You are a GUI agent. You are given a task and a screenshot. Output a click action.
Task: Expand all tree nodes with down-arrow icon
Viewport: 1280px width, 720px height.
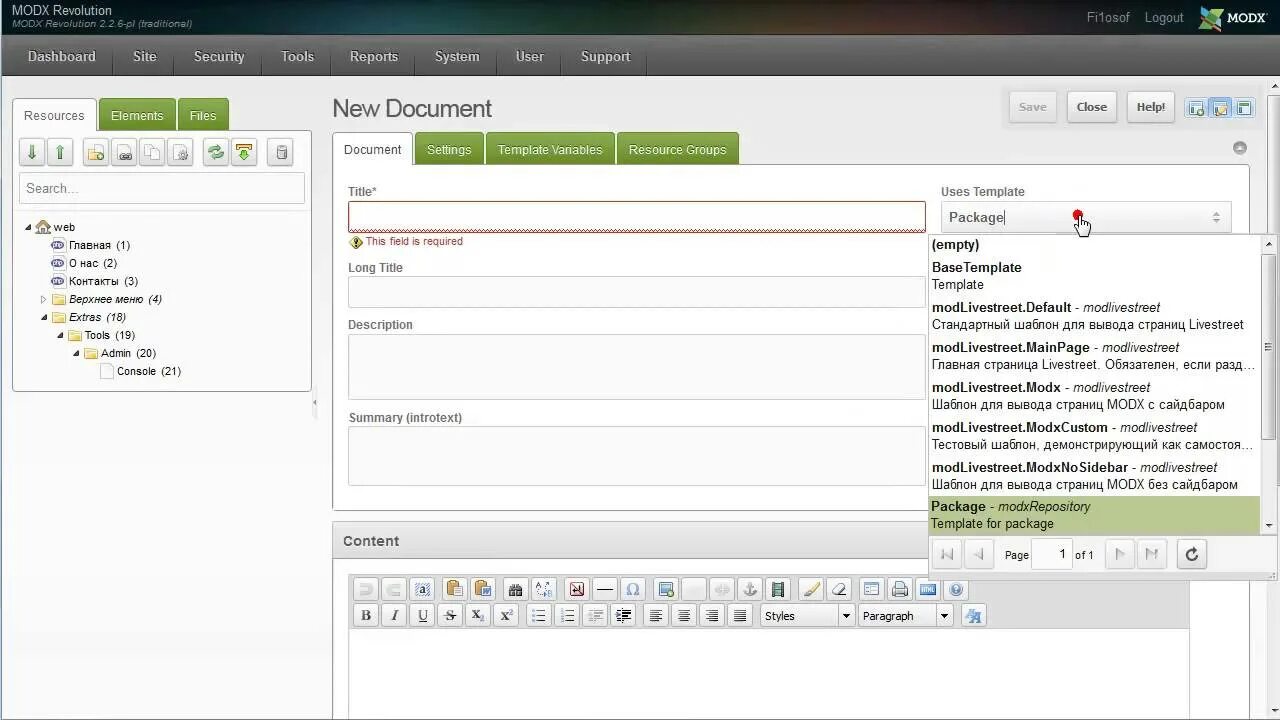pyautogui.click(x=32, y=152)
